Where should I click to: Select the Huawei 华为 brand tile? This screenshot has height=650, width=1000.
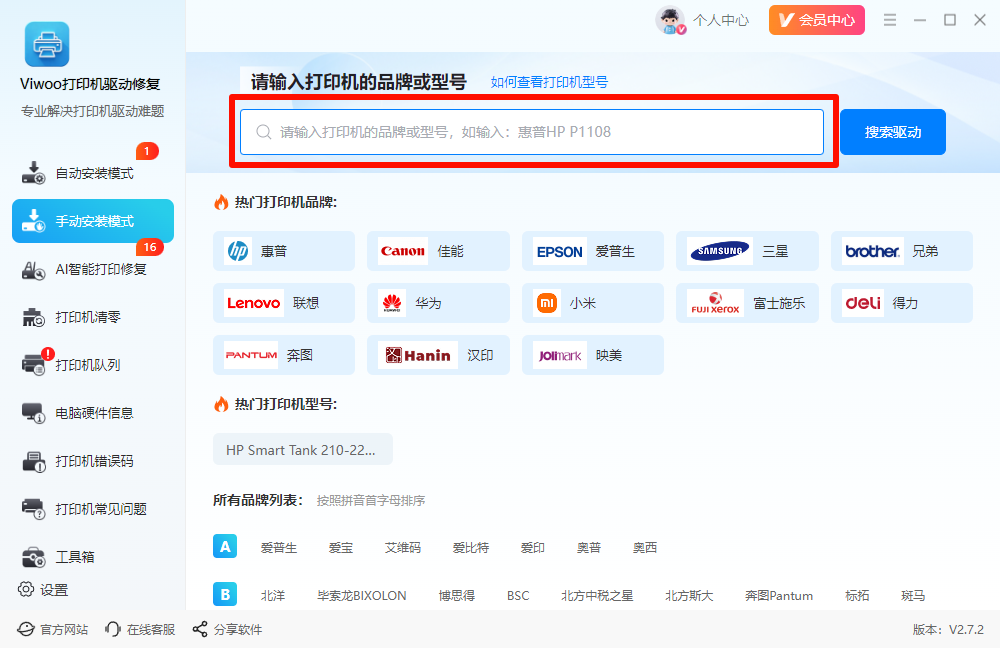pyautogui.click(x=438, y=303)
